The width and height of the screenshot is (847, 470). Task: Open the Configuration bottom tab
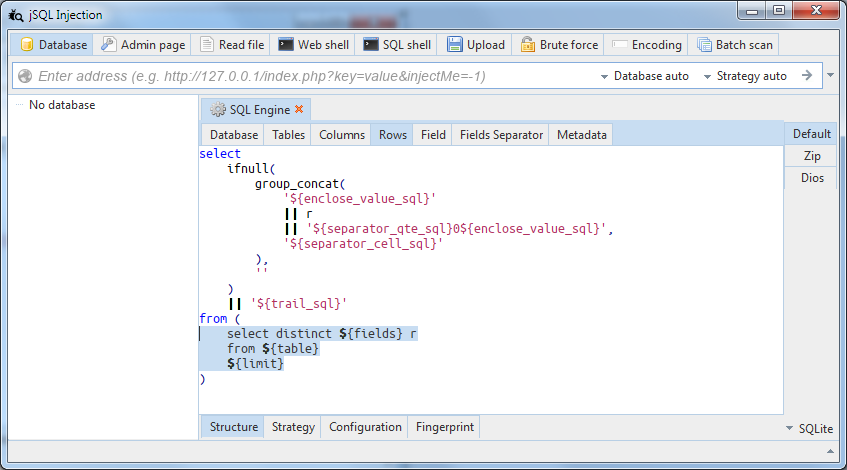[365, 427]
